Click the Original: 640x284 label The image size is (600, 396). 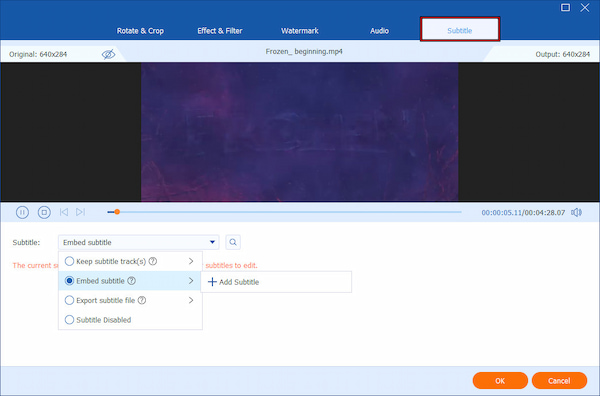tap(38, 54)
